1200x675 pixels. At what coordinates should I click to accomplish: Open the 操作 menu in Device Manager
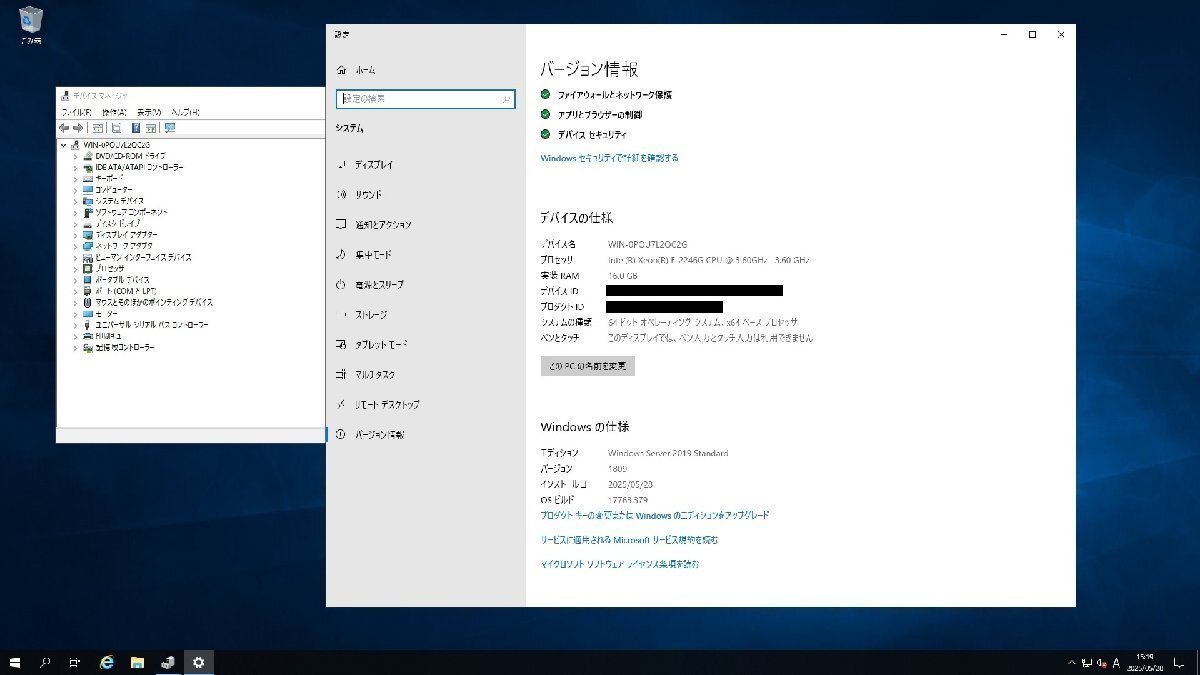coord(111,112)
